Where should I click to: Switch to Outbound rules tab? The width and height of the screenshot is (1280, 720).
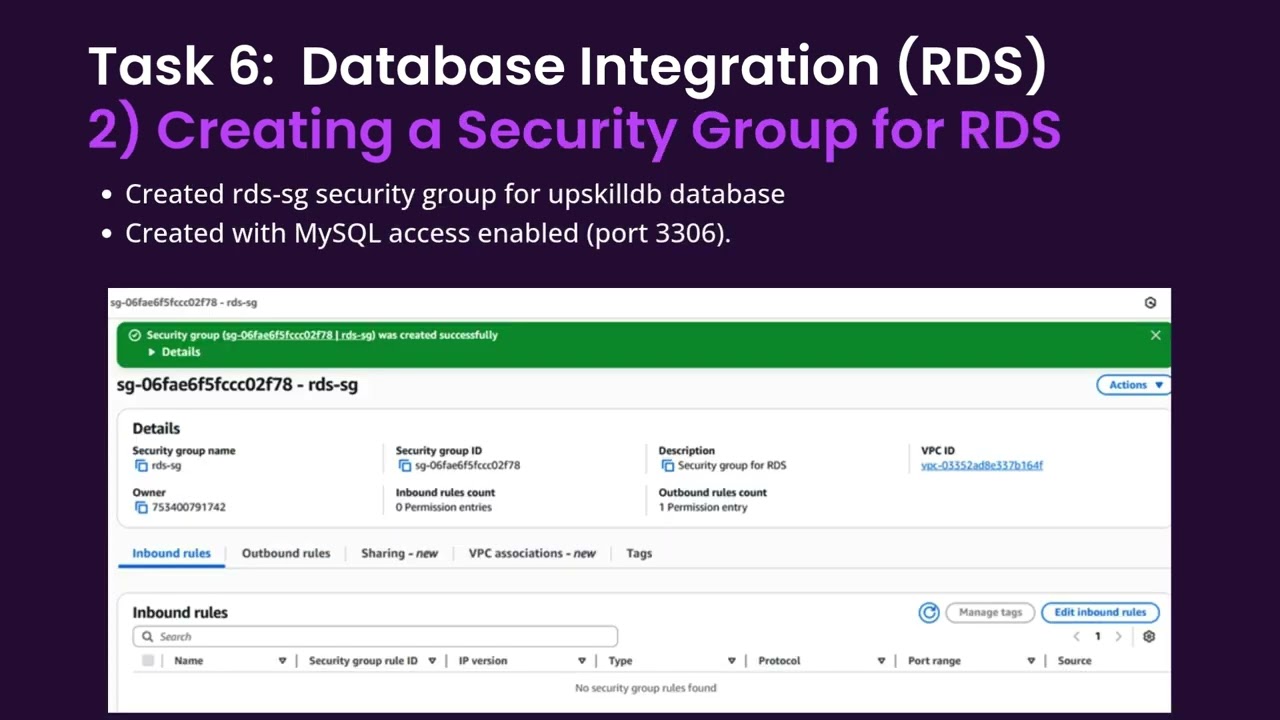point(286,553)
